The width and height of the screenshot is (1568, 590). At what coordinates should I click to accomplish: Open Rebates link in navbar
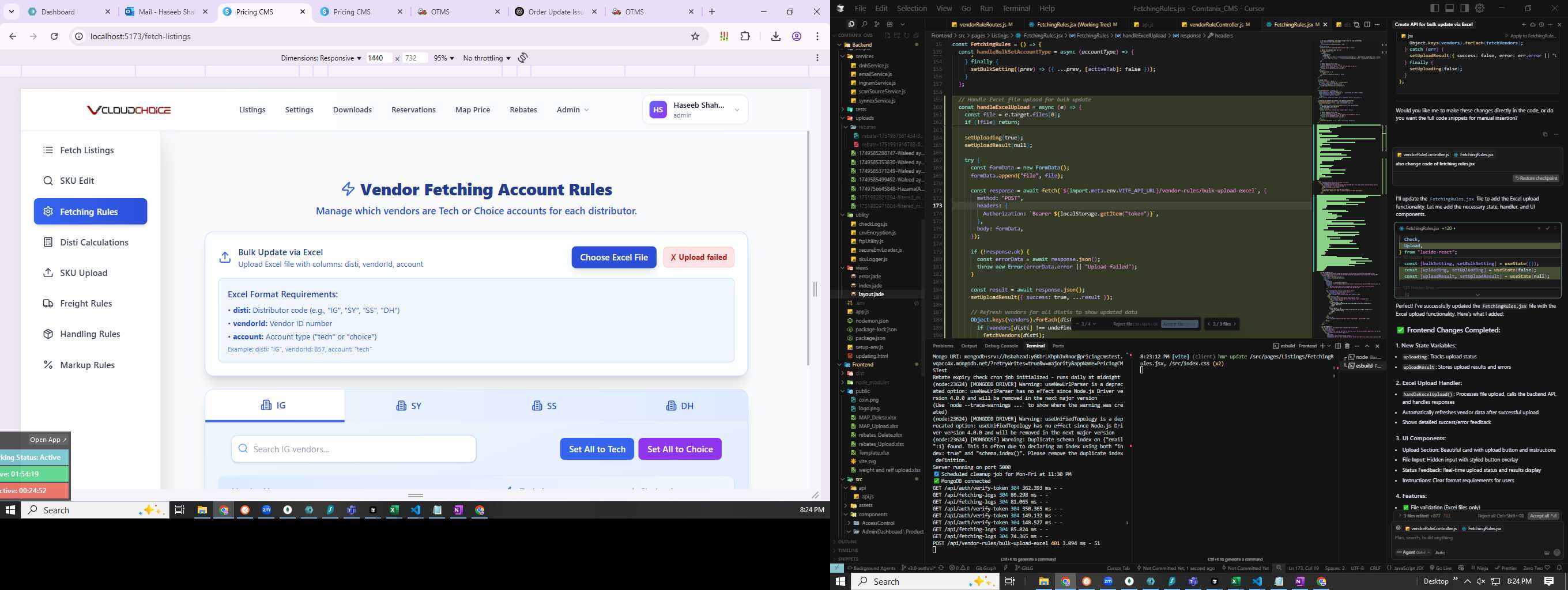pyautogui.click(x=523, y=109)
